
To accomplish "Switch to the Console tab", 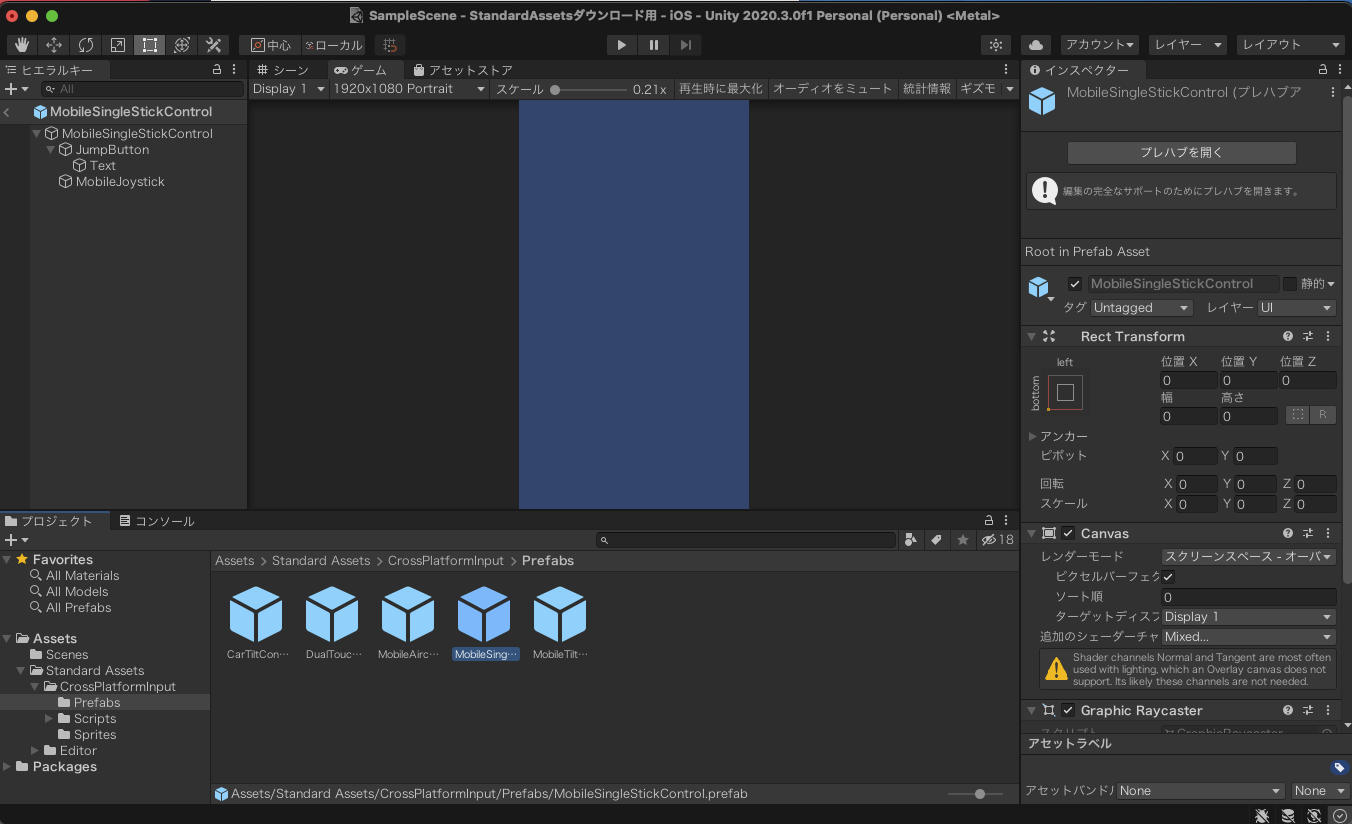I will pos(156,521).
